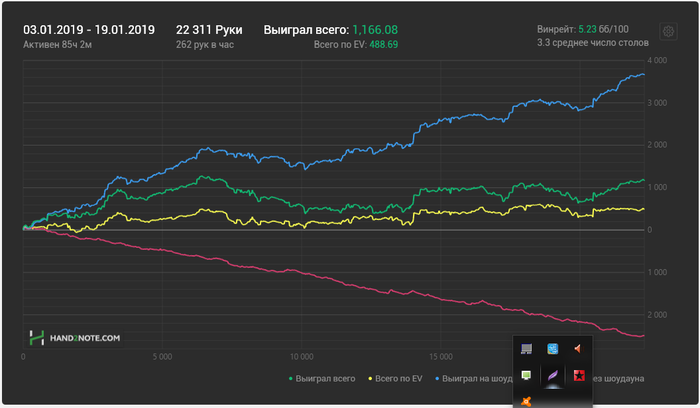This screenshot has height=408, width=700.
Task: Toggle the 'Выиграл всего' green series
Action: coord(322,379)
